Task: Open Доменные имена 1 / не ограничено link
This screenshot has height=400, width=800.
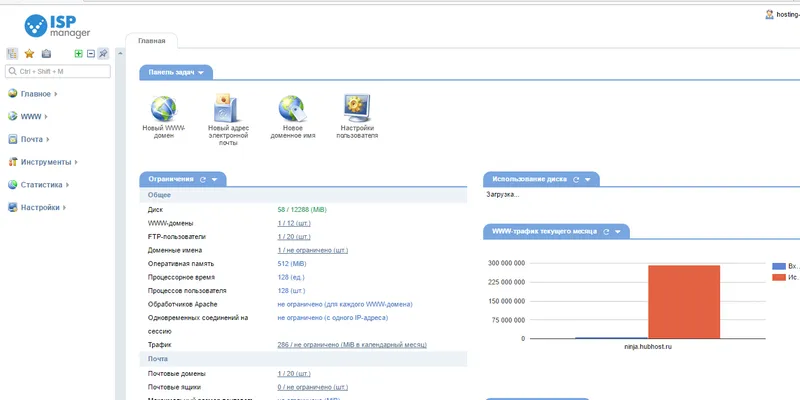Action: tap(313, 251)
